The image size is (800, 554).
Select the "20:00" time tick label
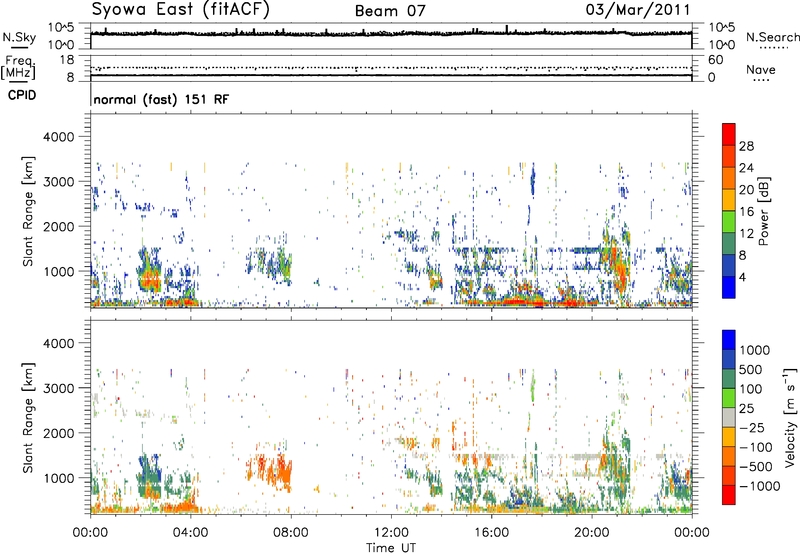click(x=591, y=533)
